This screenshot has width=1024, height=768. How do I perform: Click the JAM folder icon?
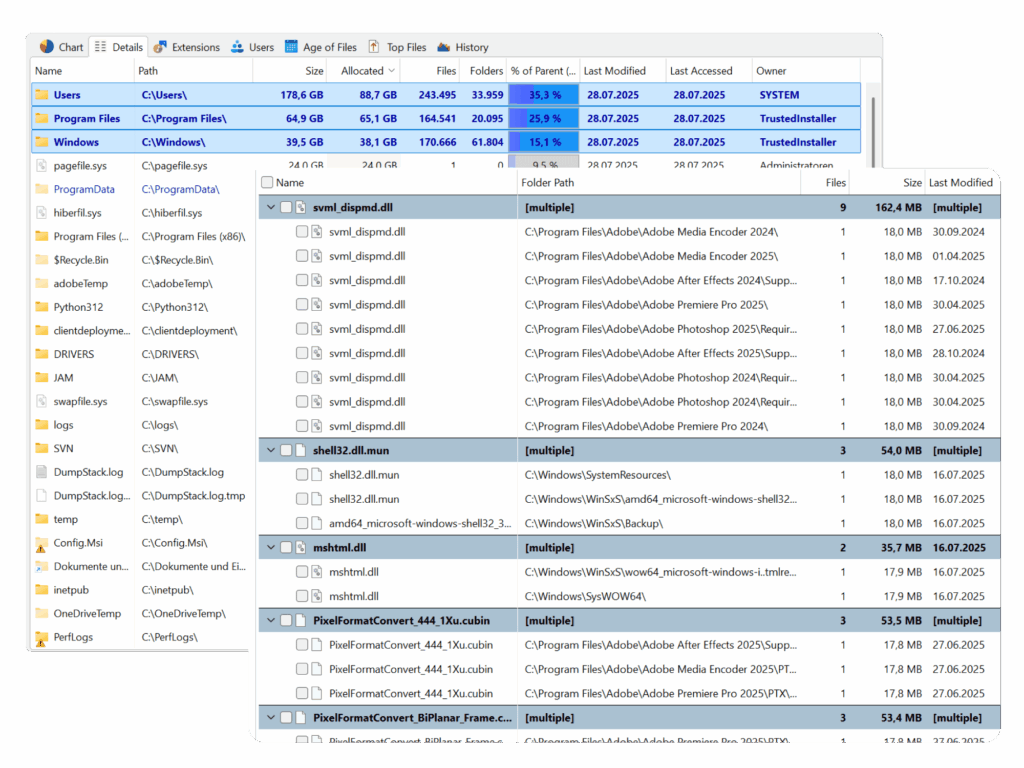click(42, 377)
